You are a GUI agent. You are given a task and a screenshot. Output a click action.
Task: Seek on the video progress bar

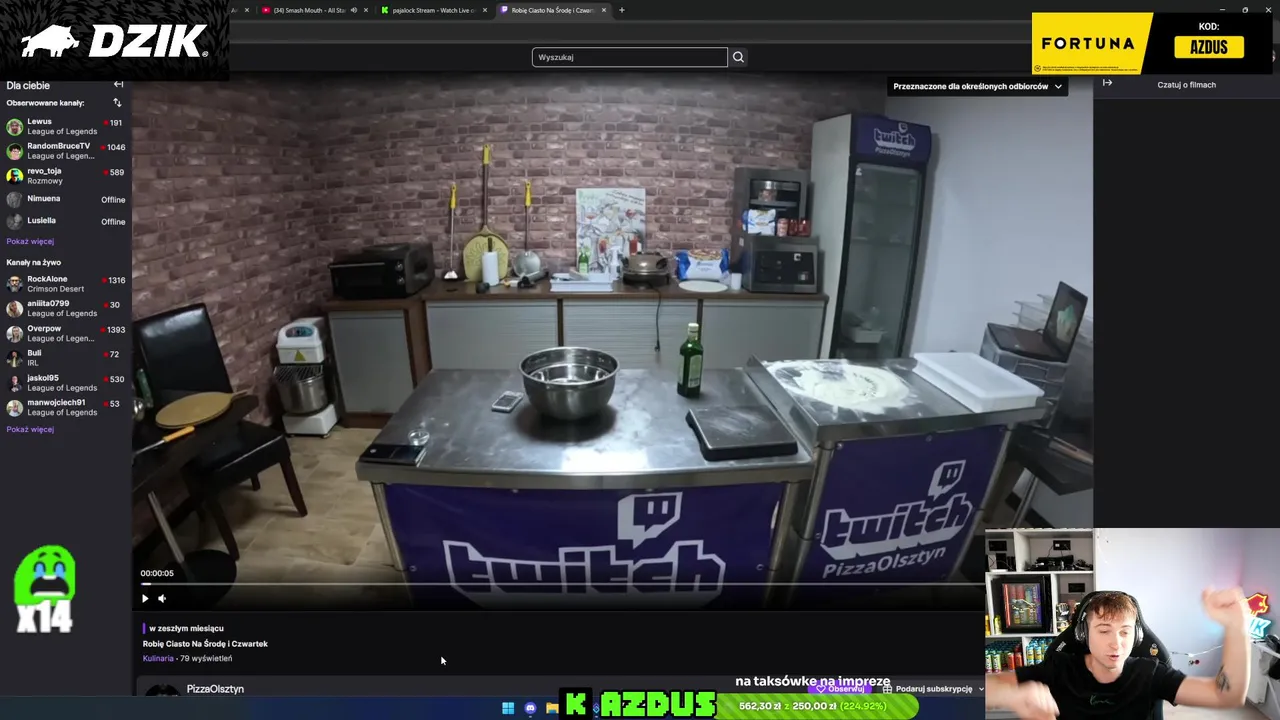click(562, 584)
